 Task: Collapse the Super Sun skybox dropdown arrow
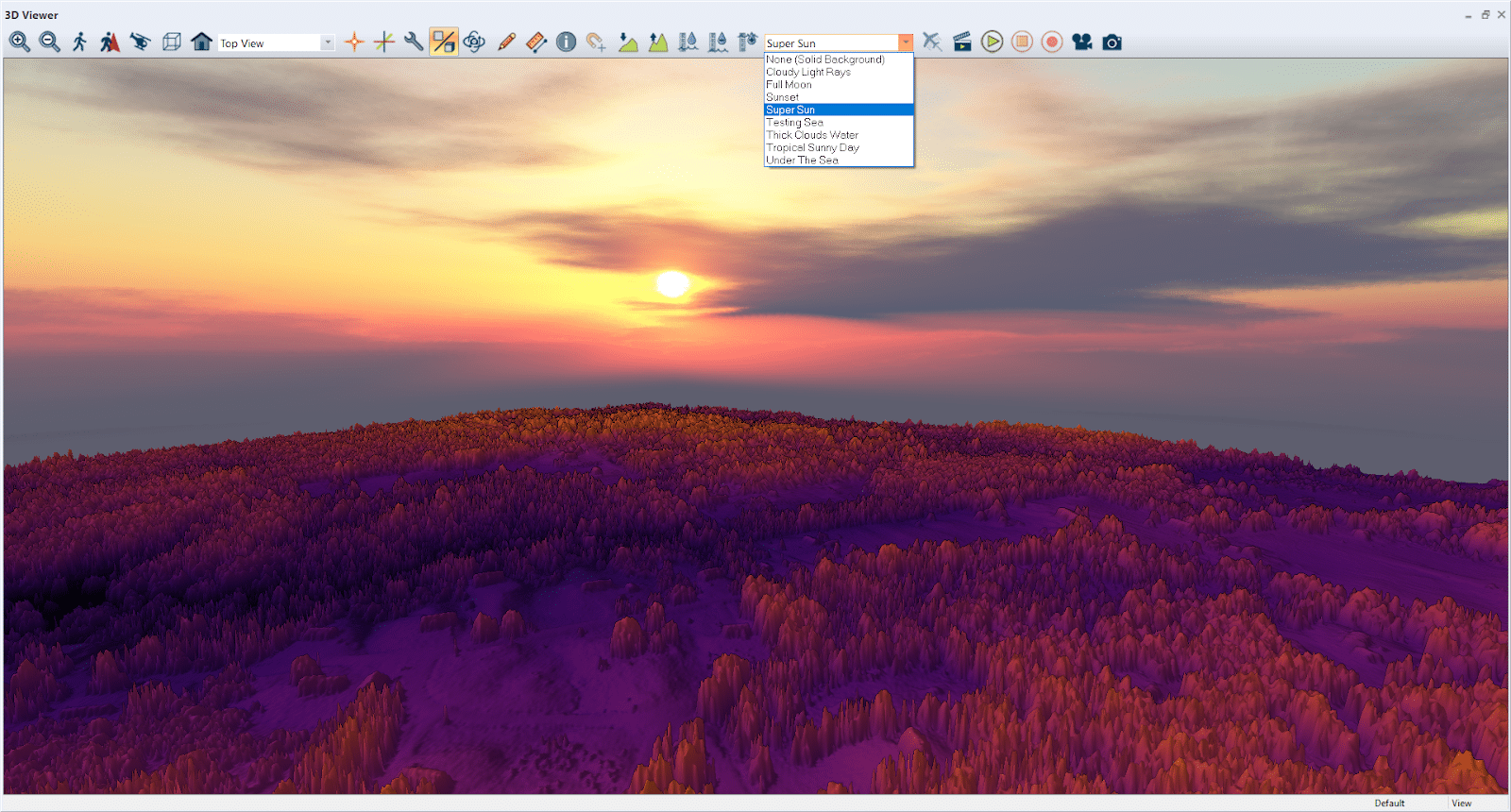(906, 43)
